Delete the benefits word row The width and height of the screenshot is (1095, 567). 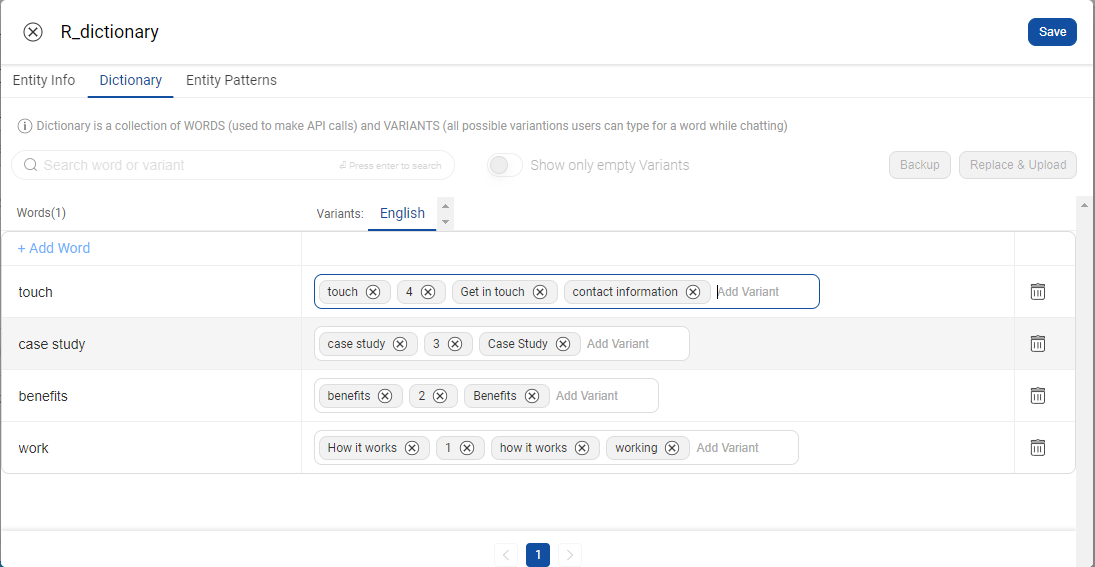coord(1038,395)
